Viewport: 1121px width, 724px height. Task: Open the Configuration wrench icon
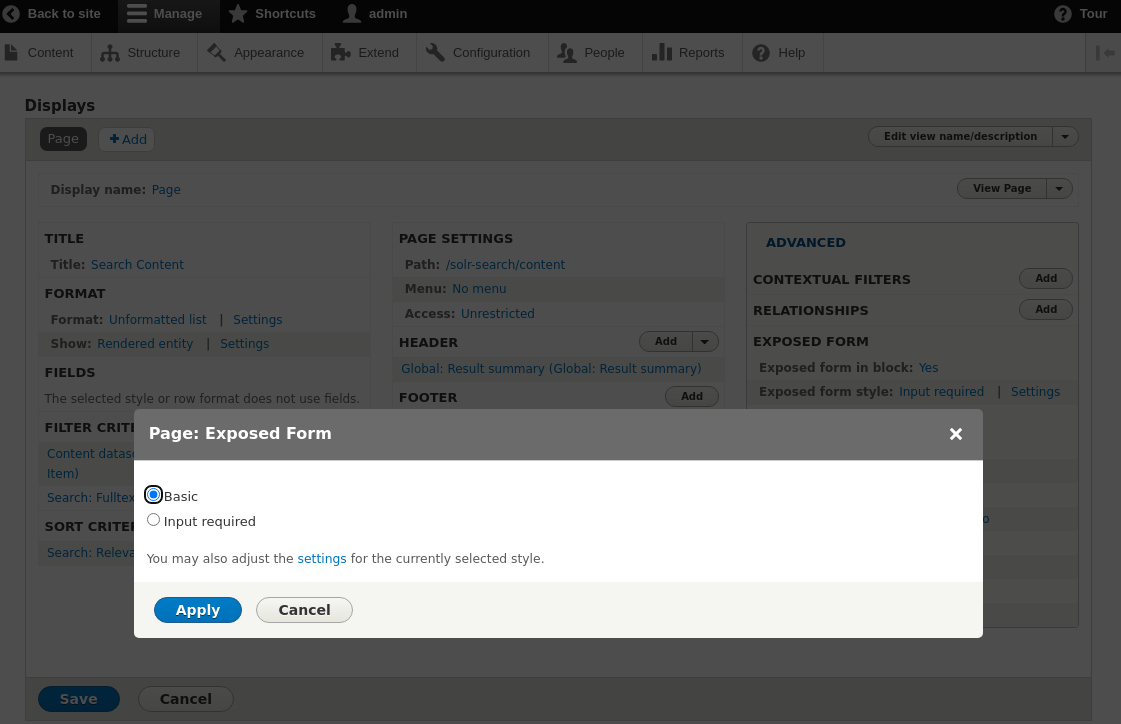(435, 53)
